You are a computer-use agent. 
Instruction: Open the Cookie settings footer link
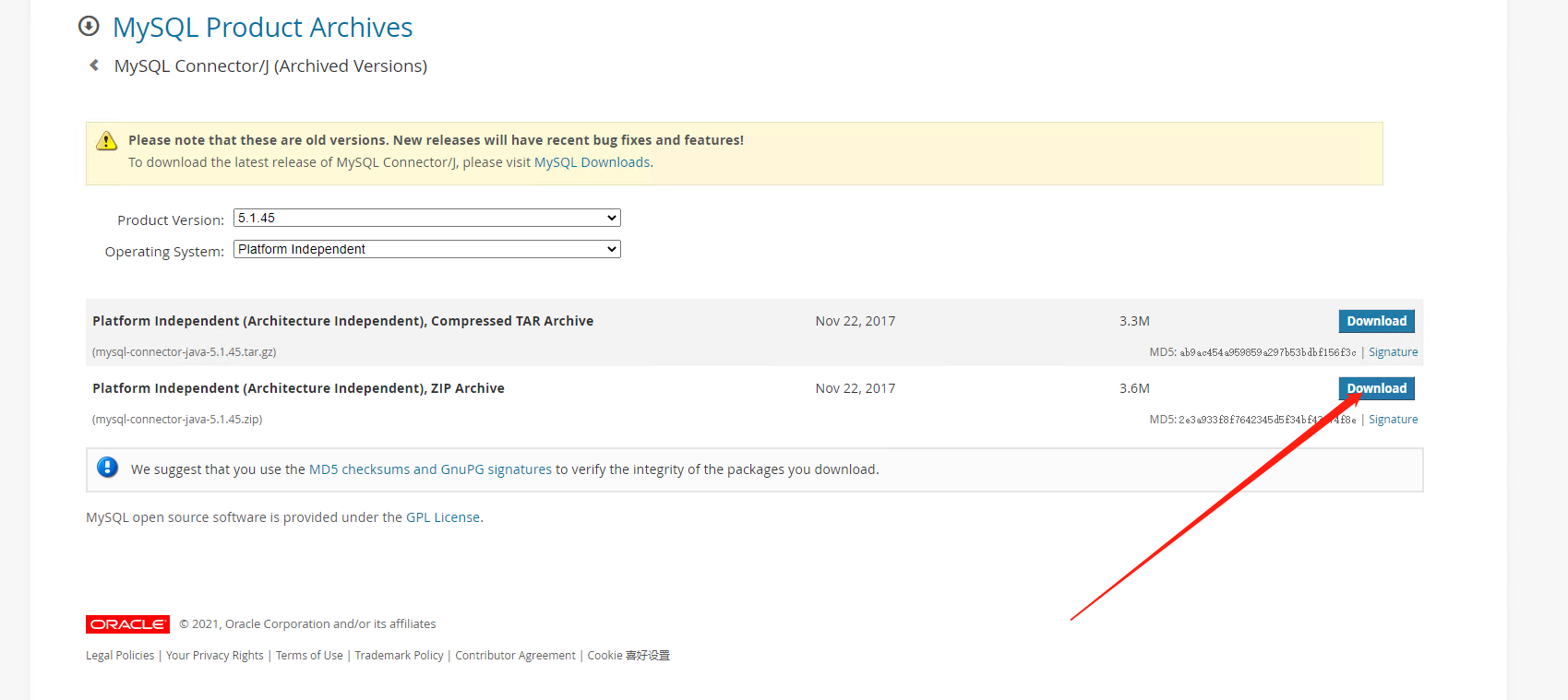[628, 656]
